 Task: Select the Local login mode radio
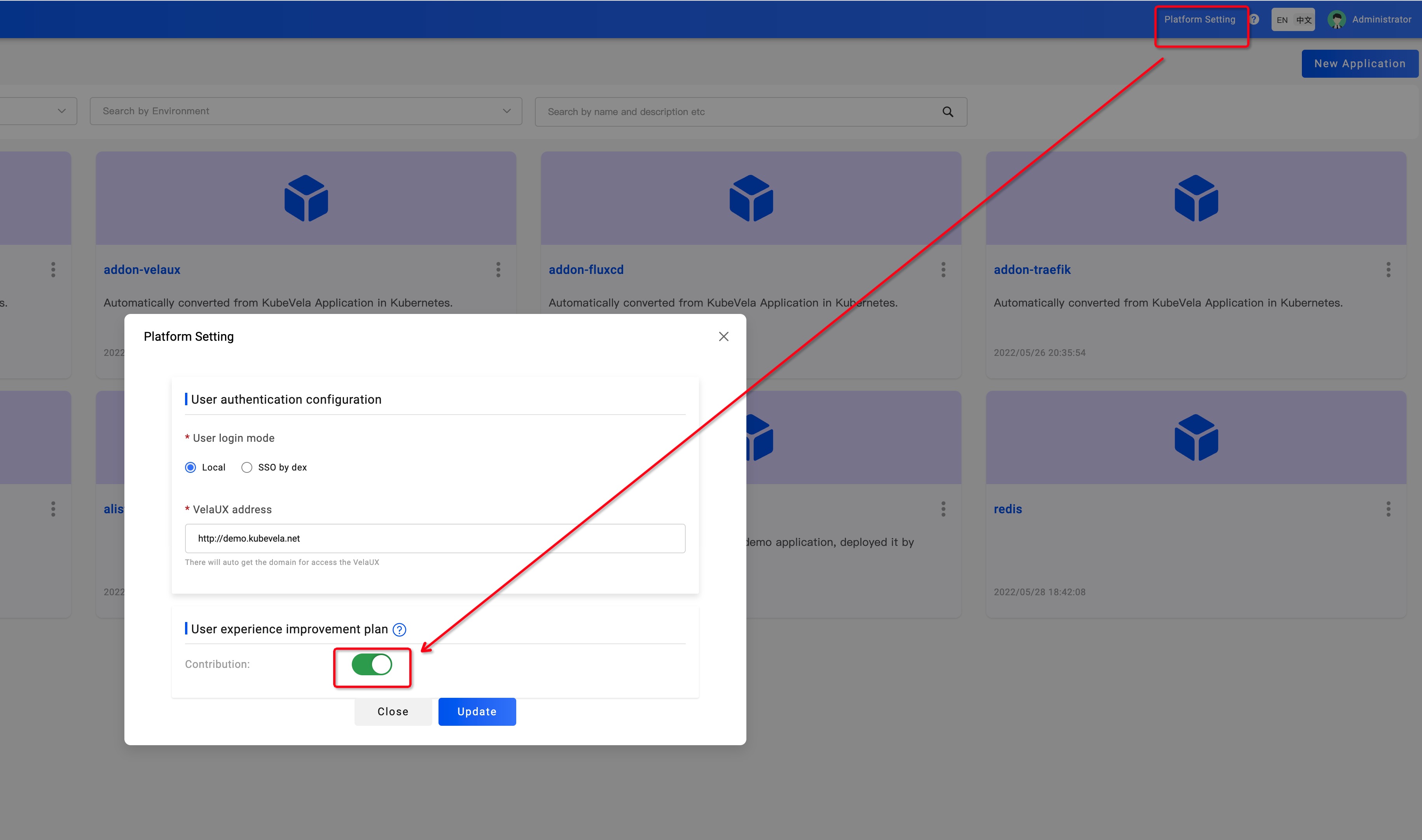pos(191,467)
